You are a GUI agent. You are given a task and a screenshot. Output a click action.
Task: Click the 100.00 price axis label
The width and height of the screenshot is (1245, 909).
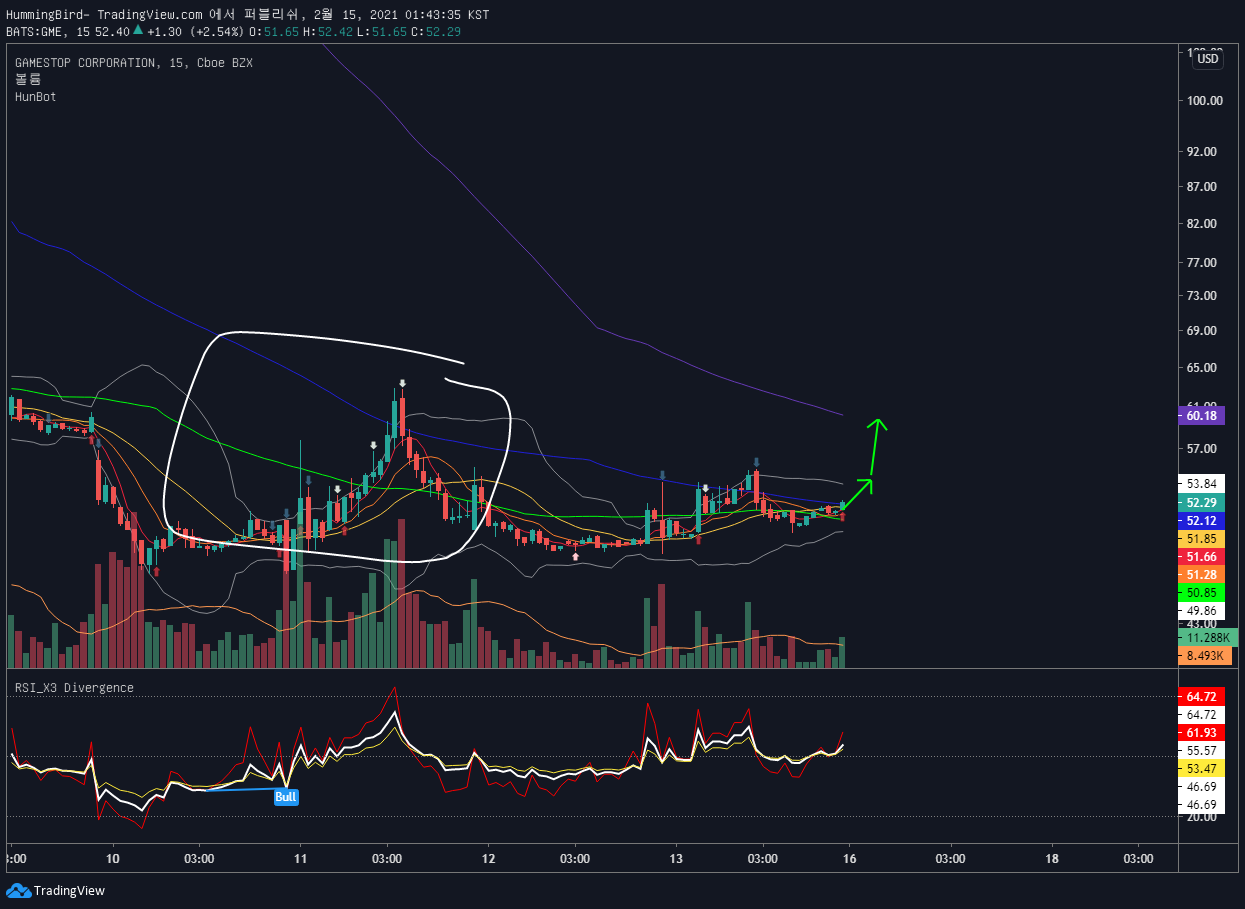[x=1205, y=100]
